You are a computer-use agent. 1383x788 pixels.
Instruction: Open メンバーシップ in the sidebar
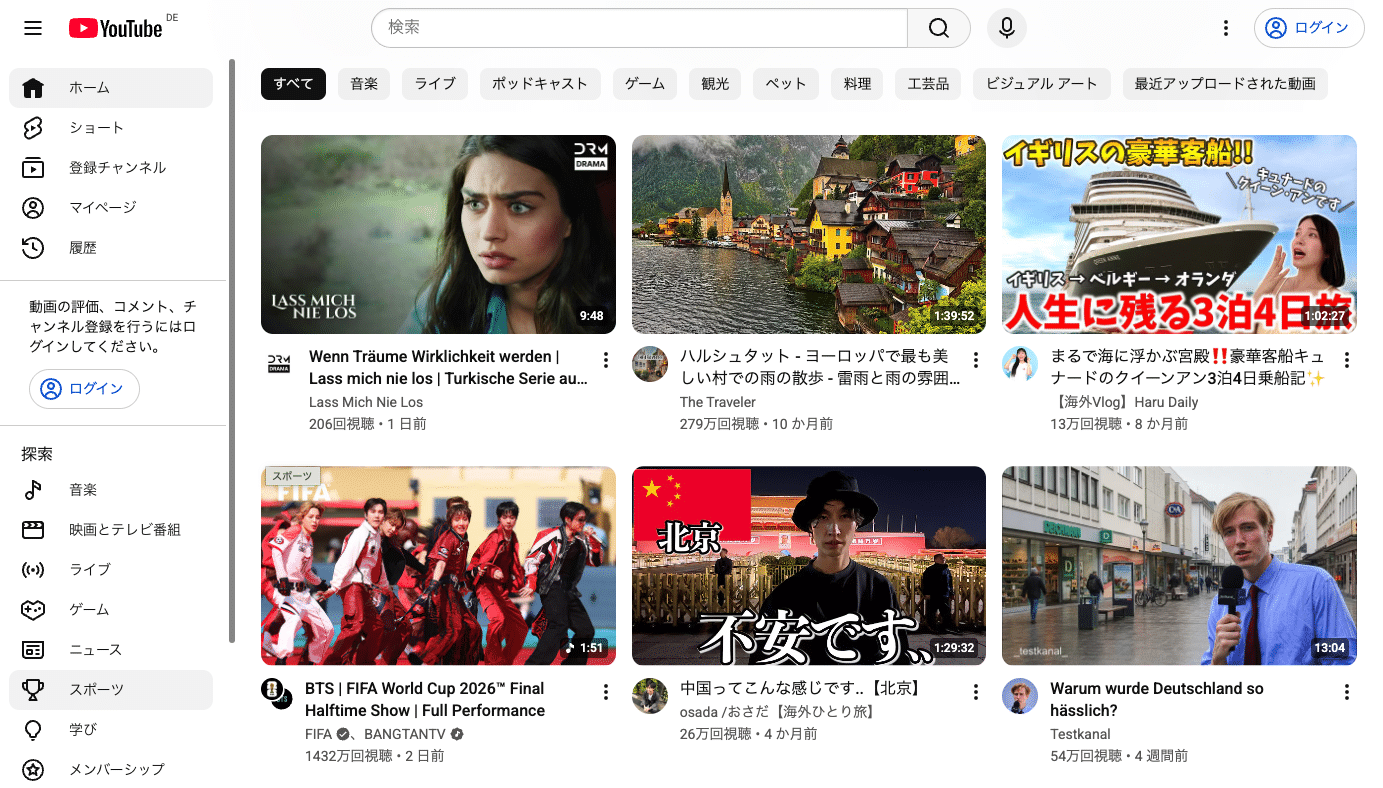click(111, 770)
